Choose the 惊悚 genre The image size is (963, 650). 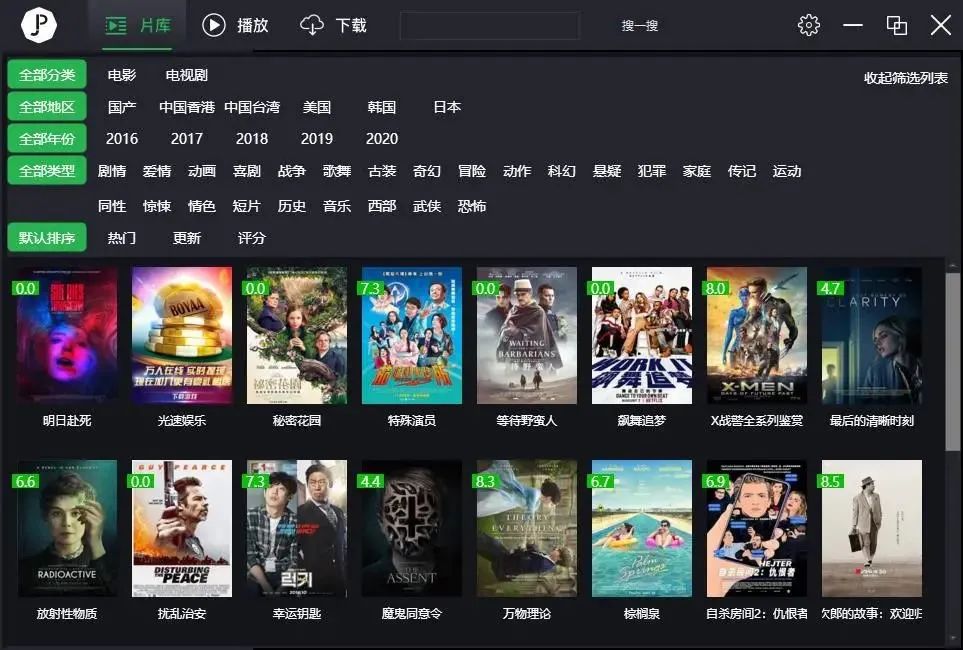(157, 206)
